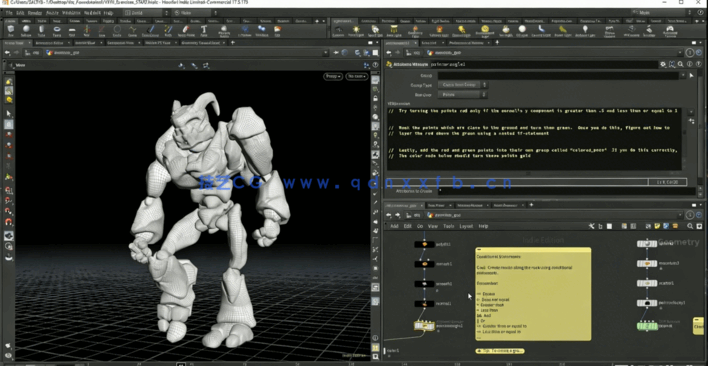The image size is (708, 366).
Task: Select the Path shelf tool
Action: coord(168,30)
